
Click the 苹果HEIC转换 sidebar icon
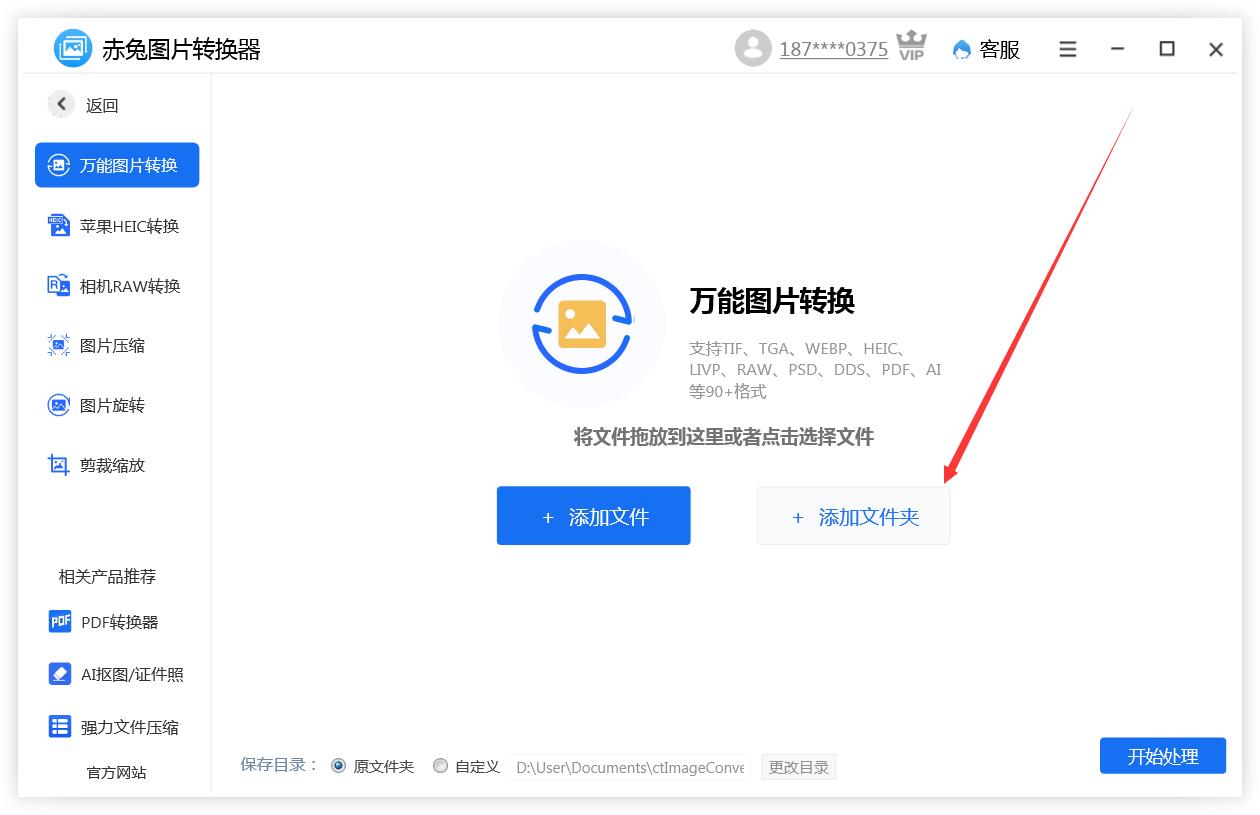tap(59, 225)
